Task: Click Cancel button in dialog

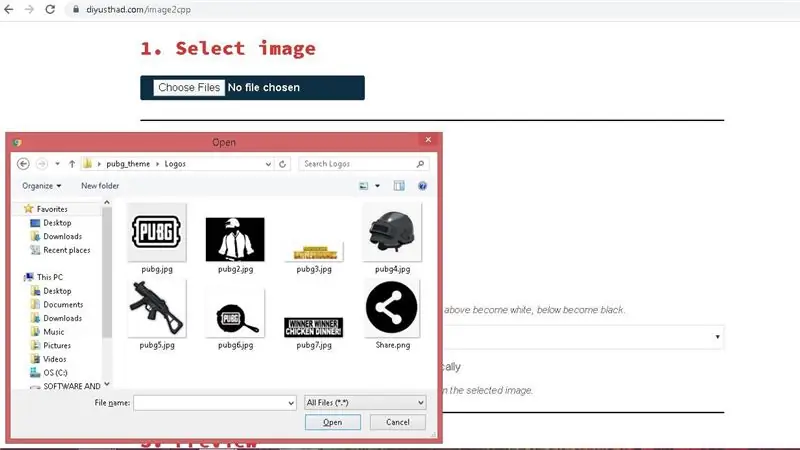Action: coord(397,422)
